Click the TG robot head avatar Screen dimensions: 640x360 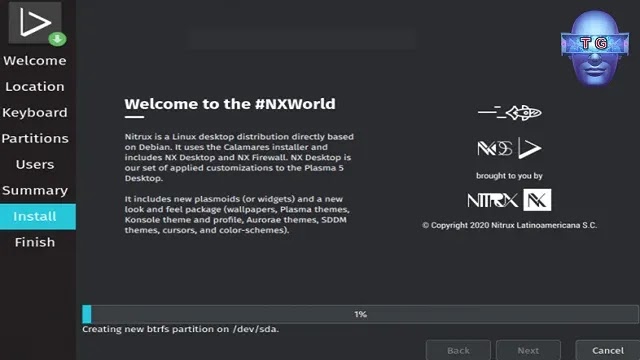point(595,48)
